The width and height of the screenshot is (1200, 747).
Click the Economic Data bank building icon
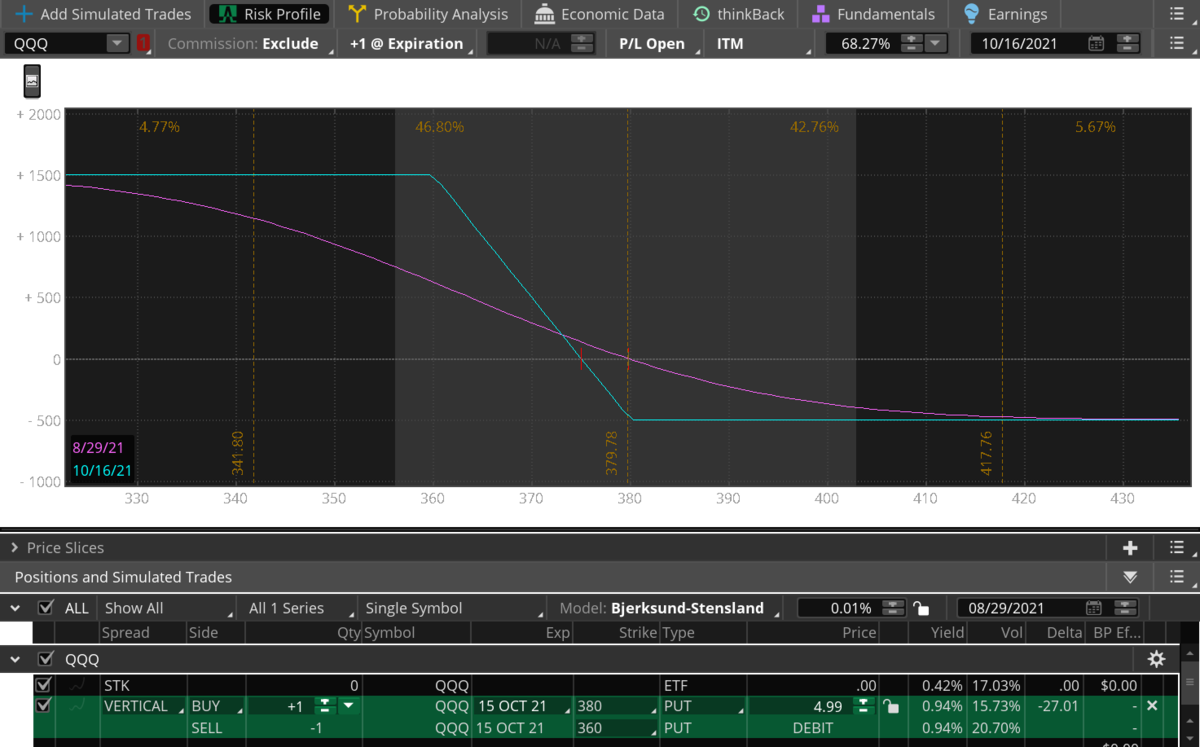click(544, 14)
